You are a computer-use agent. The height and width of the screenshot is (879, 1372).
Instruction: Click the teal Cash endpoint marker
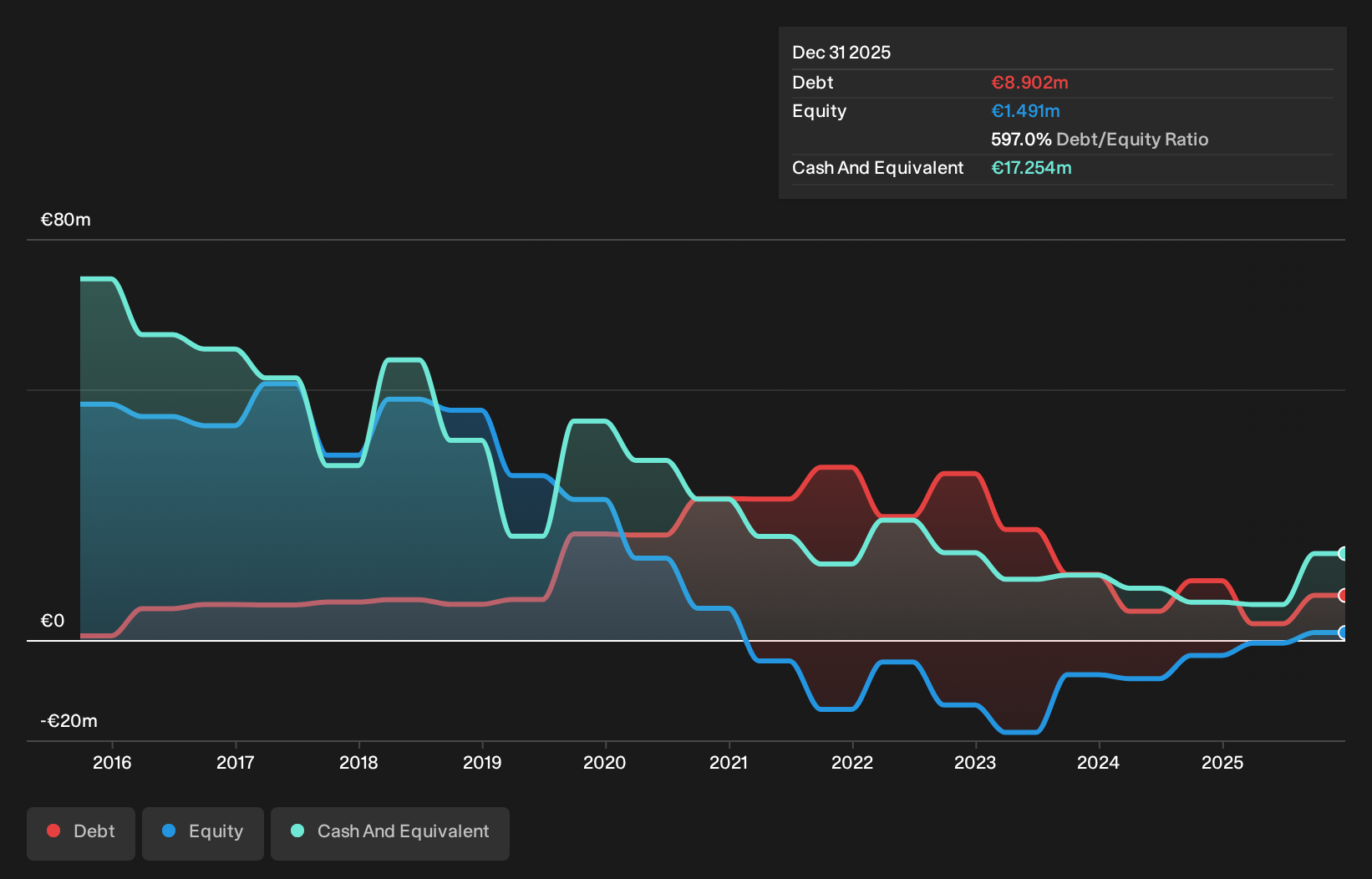tap(1343, 553)
